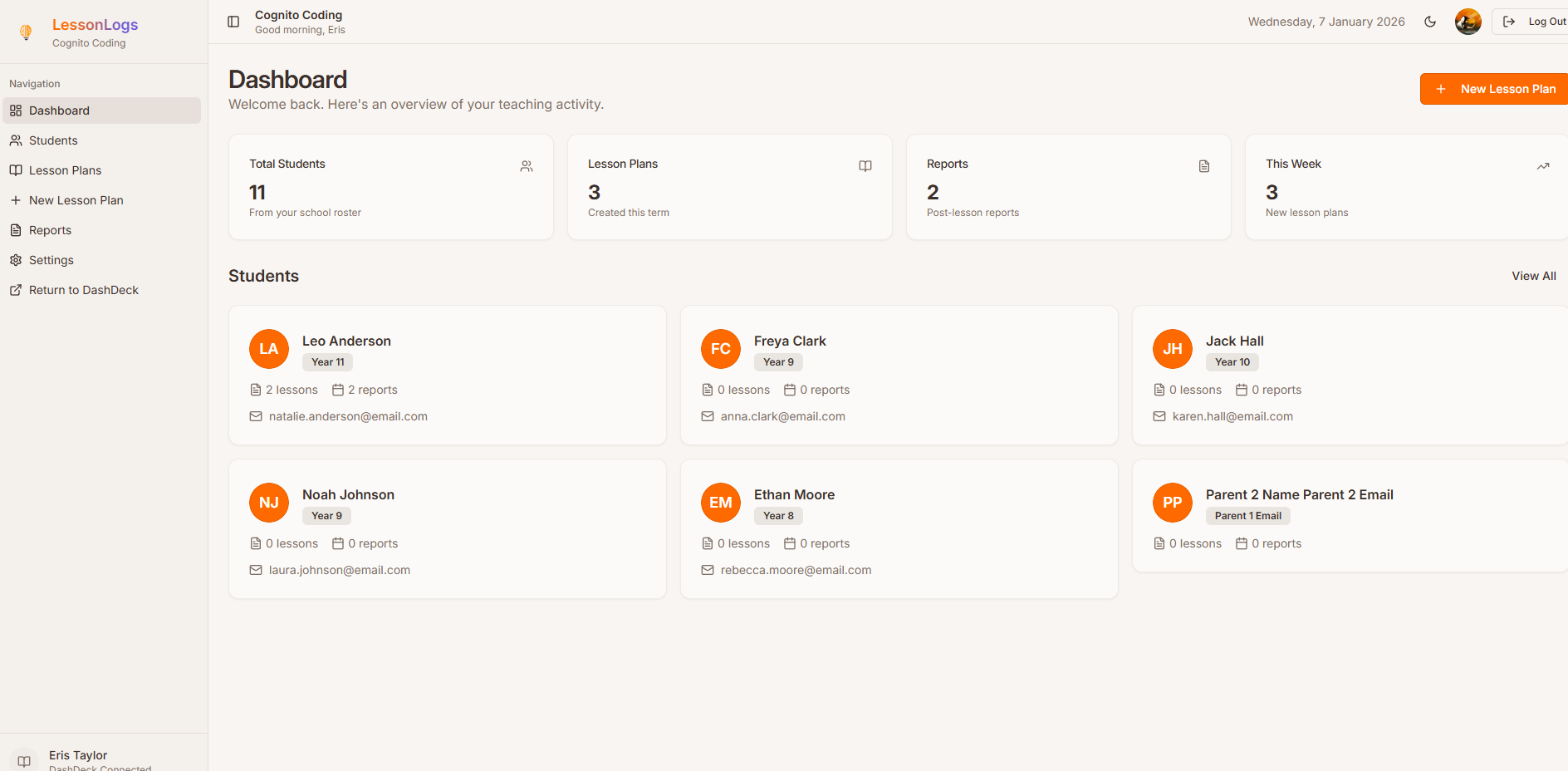
Task: Select the Students icon in navigation
Action: [x=15, y=140]
